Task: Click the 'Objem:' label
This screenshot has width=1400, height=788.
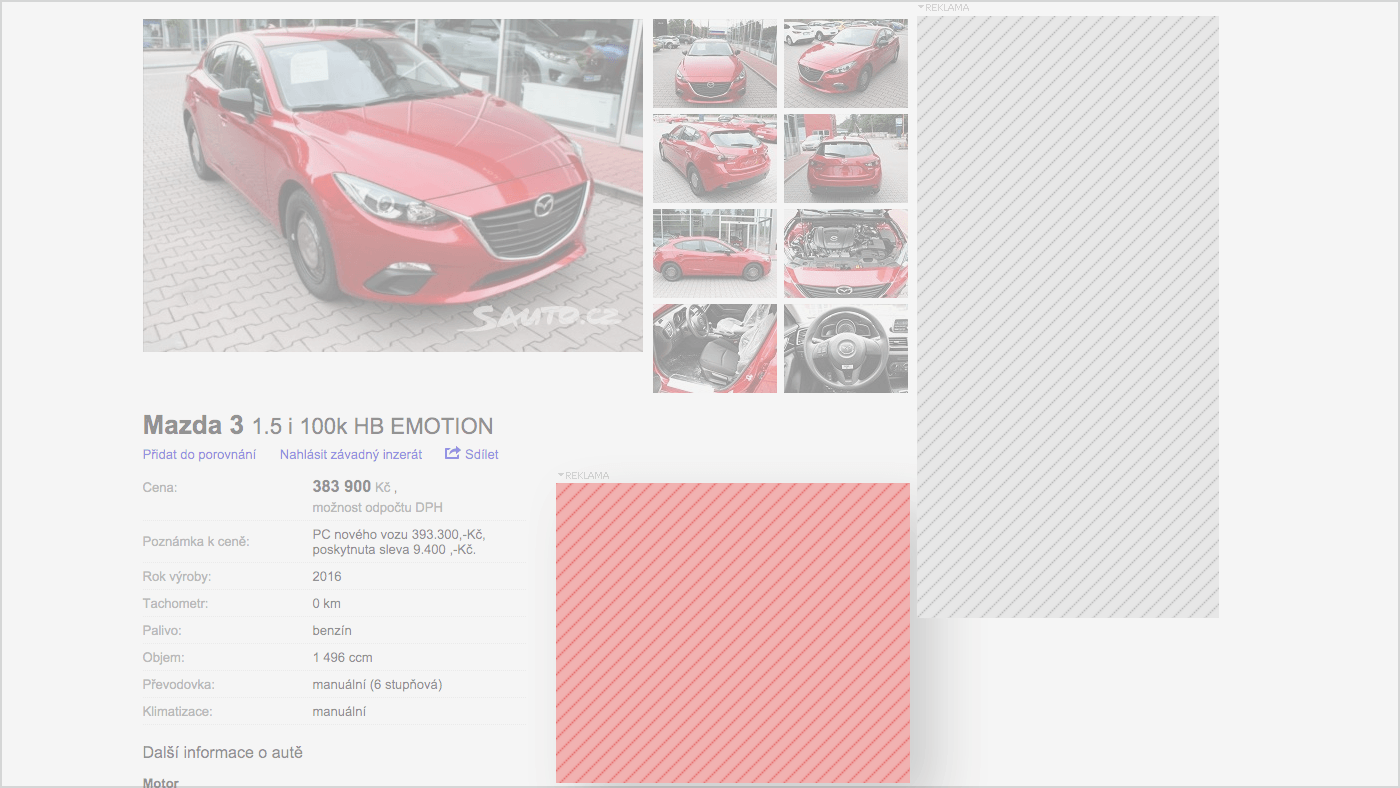Action: coord(164,657)
